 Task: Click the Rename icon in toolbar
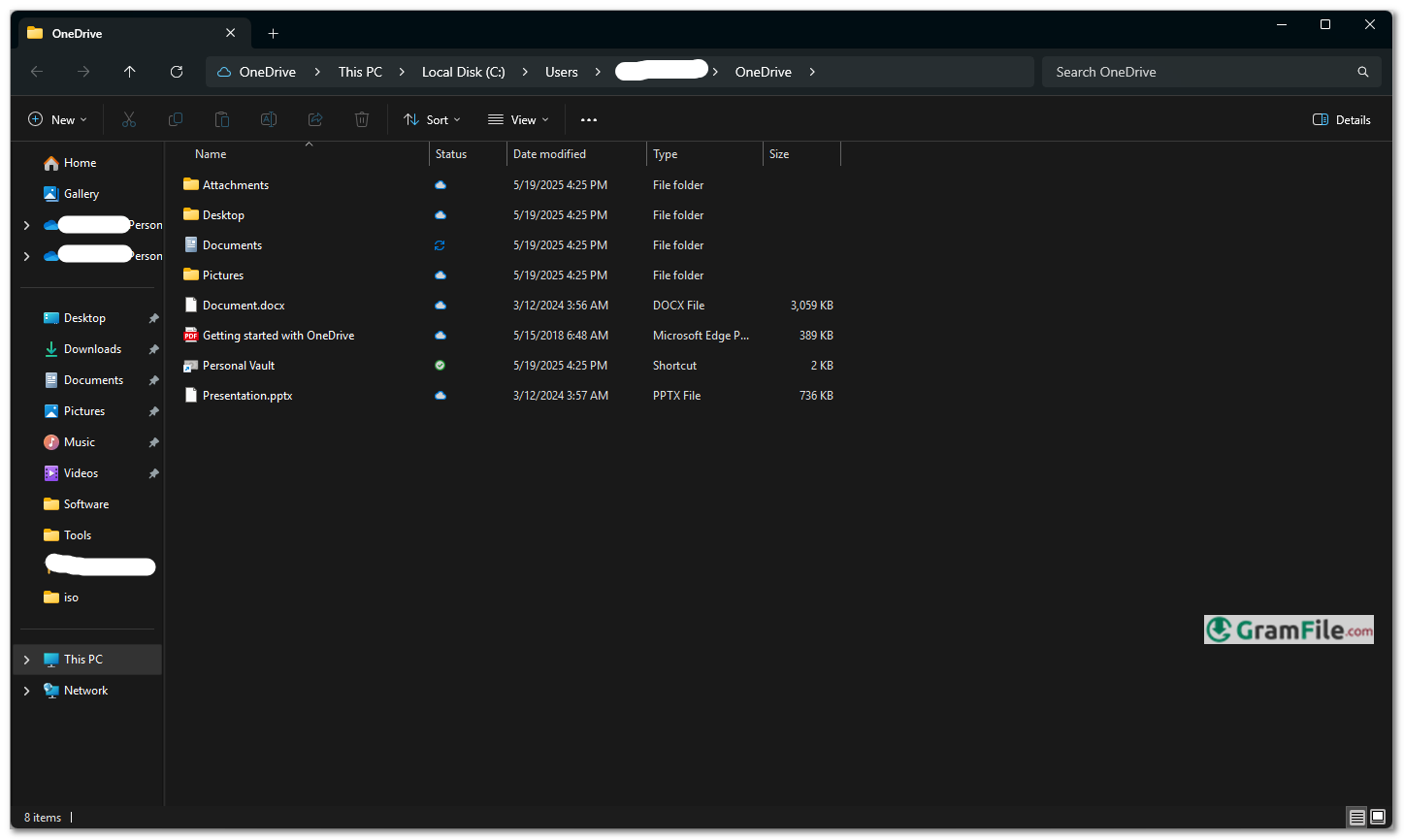pos(269,119)
